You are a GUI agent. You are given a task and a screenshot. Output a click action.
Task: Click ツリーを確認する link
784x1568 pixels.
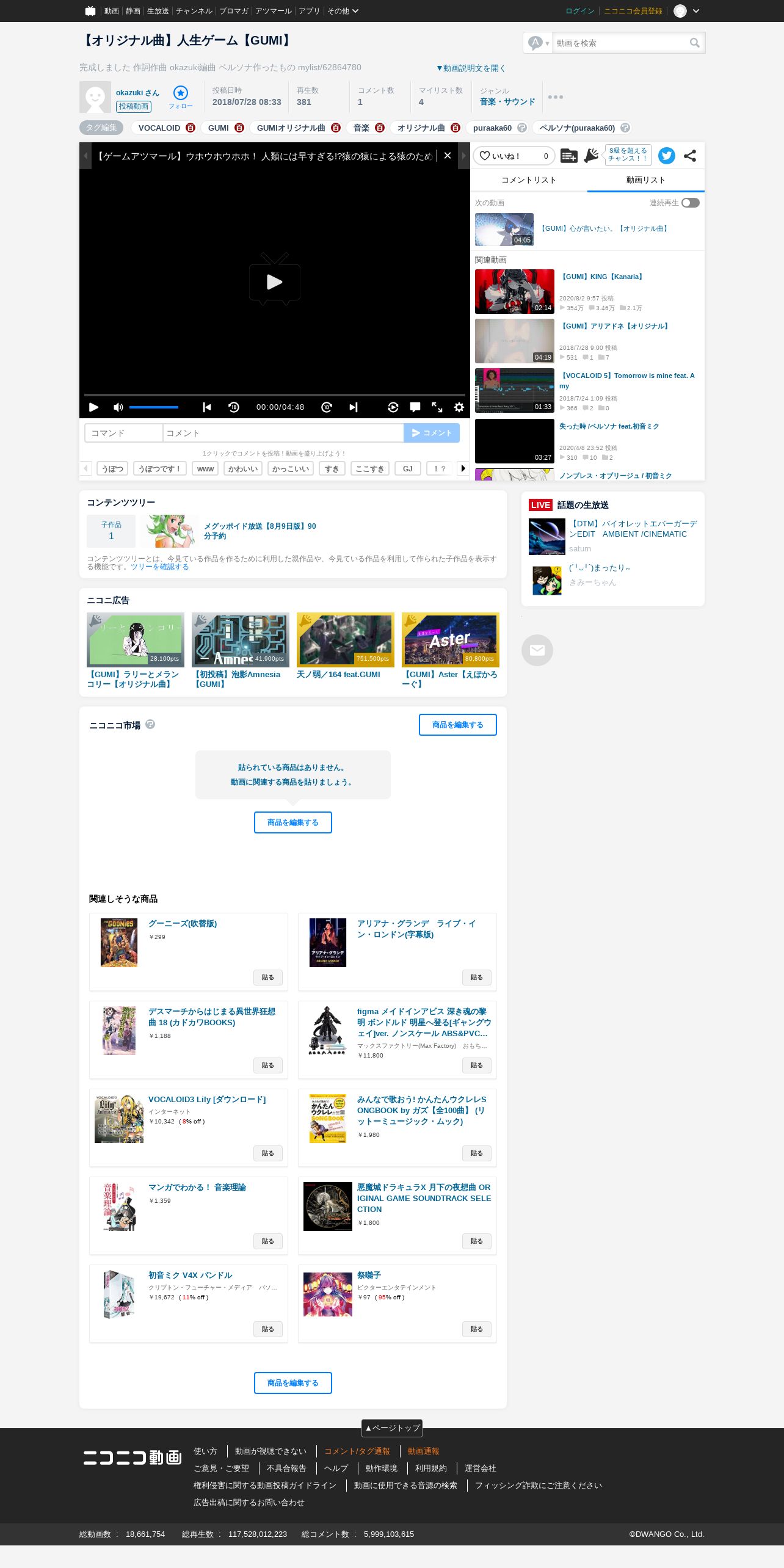tap(160, 567)
